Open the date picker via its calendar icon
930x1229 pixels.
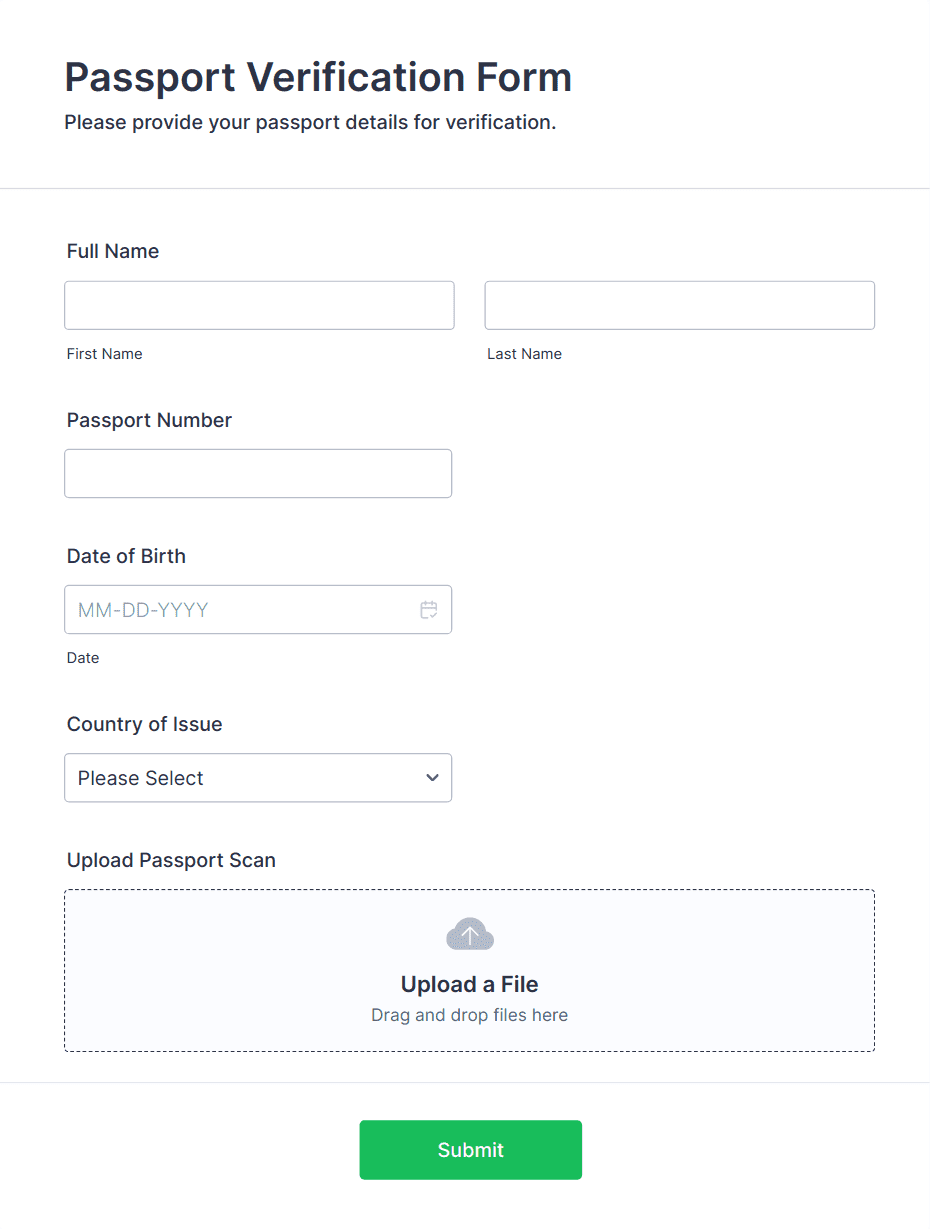click(428, 609)
